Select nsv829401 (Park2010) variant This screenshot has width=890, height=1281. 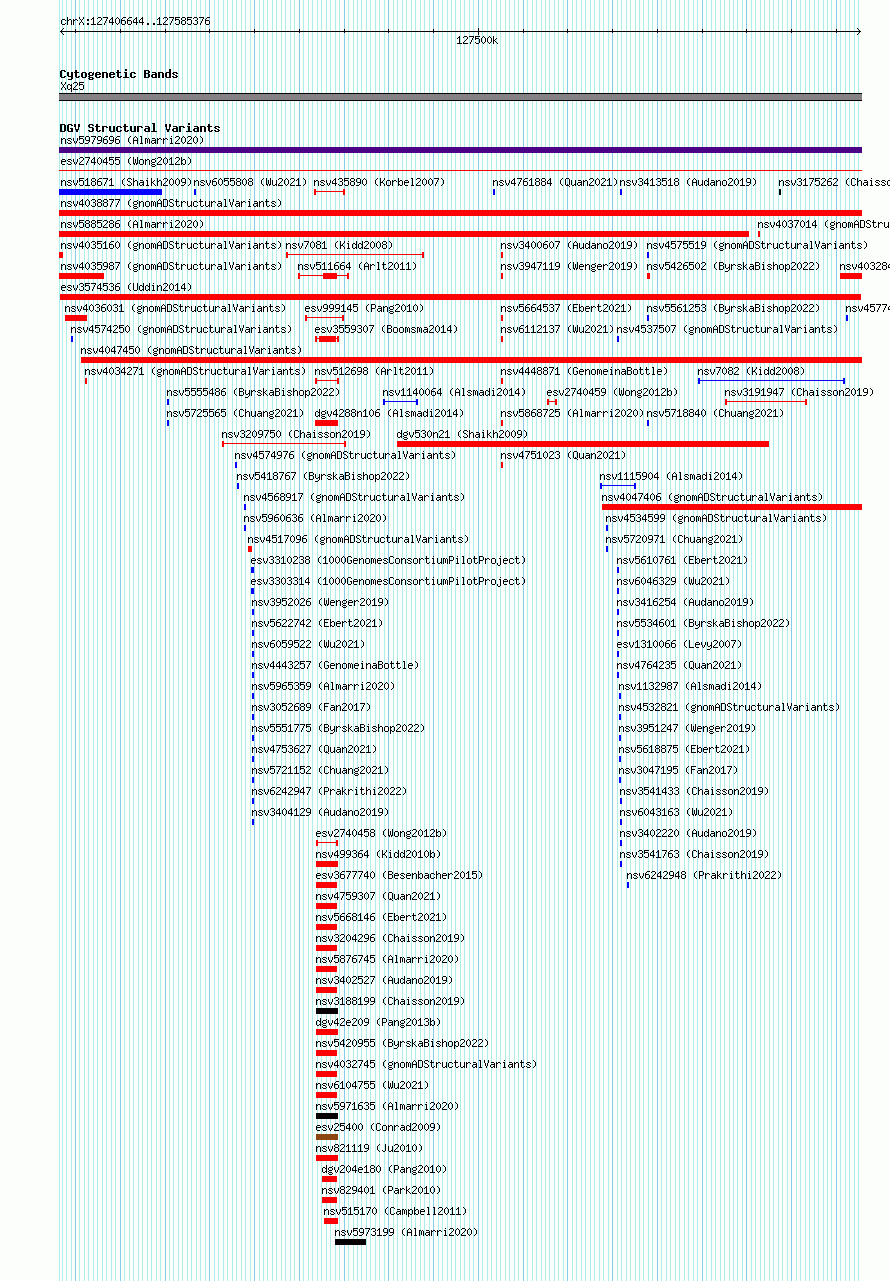pos(381,1190)
